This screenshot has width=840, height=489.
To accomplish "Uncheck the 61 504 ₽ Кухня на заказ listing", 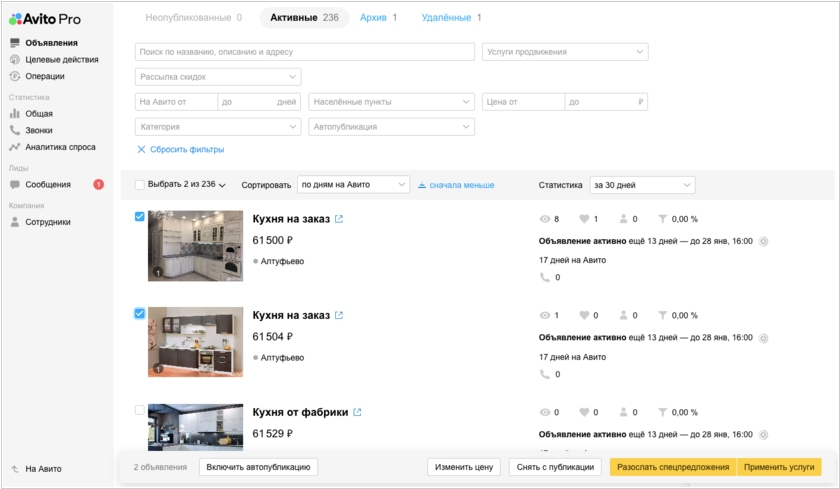I will click(x=139, y=313).
